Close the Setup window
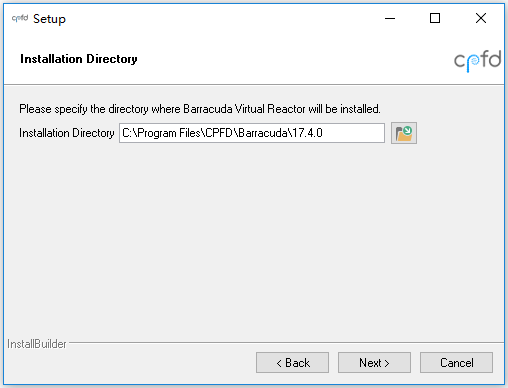Screen dimensions: 508x388 click(x=481, y=18)
